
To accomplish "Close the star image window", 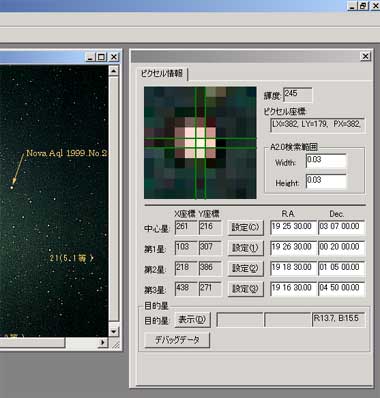I will [114, 57].
